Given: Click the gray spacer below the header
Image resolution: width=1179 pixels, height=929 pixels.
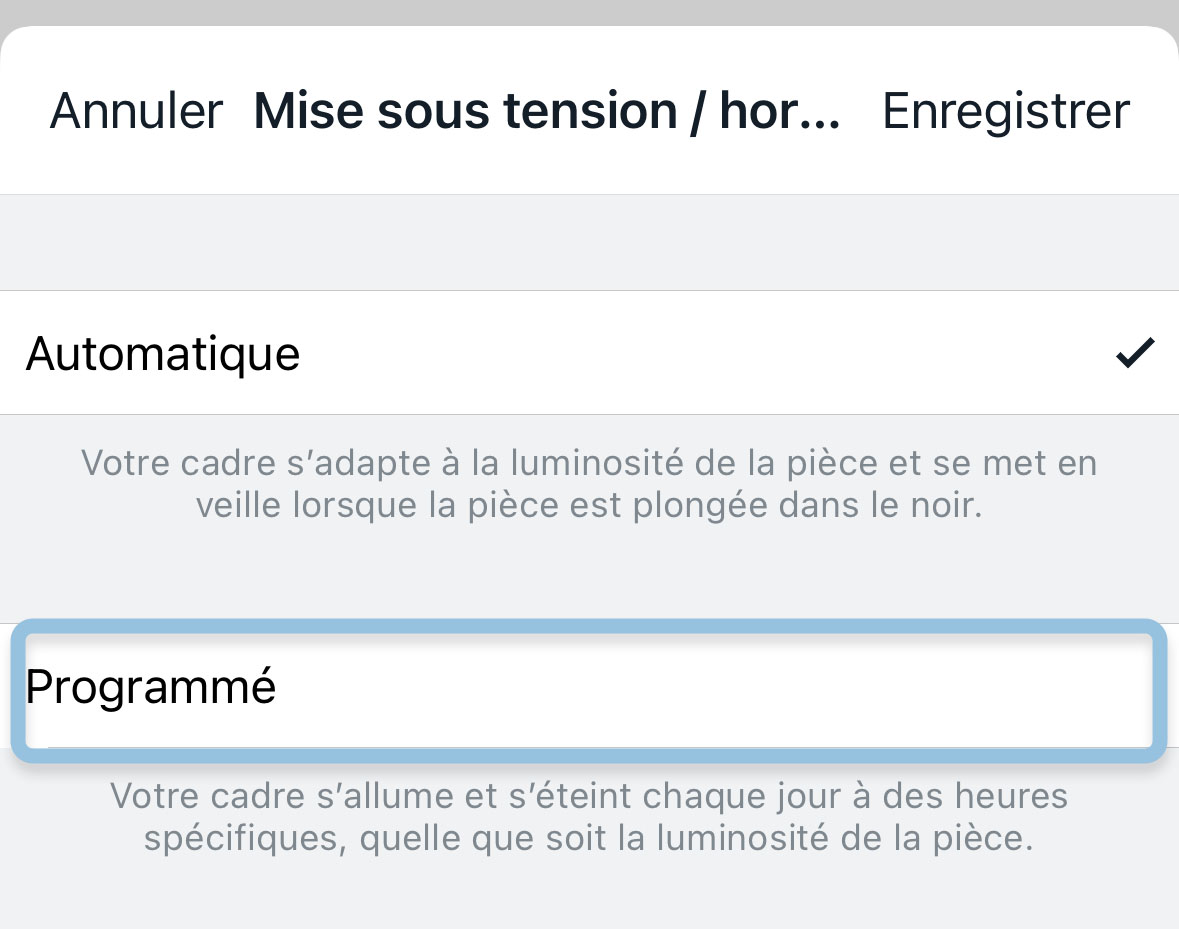Looking at the screenshot, I should pos(589,243).
